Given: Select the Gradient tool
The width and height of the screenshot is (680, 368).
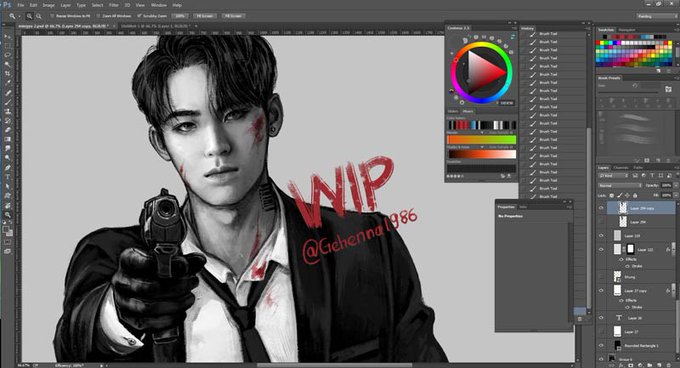Looking at the screenshot, I should [x=7, y=139].
